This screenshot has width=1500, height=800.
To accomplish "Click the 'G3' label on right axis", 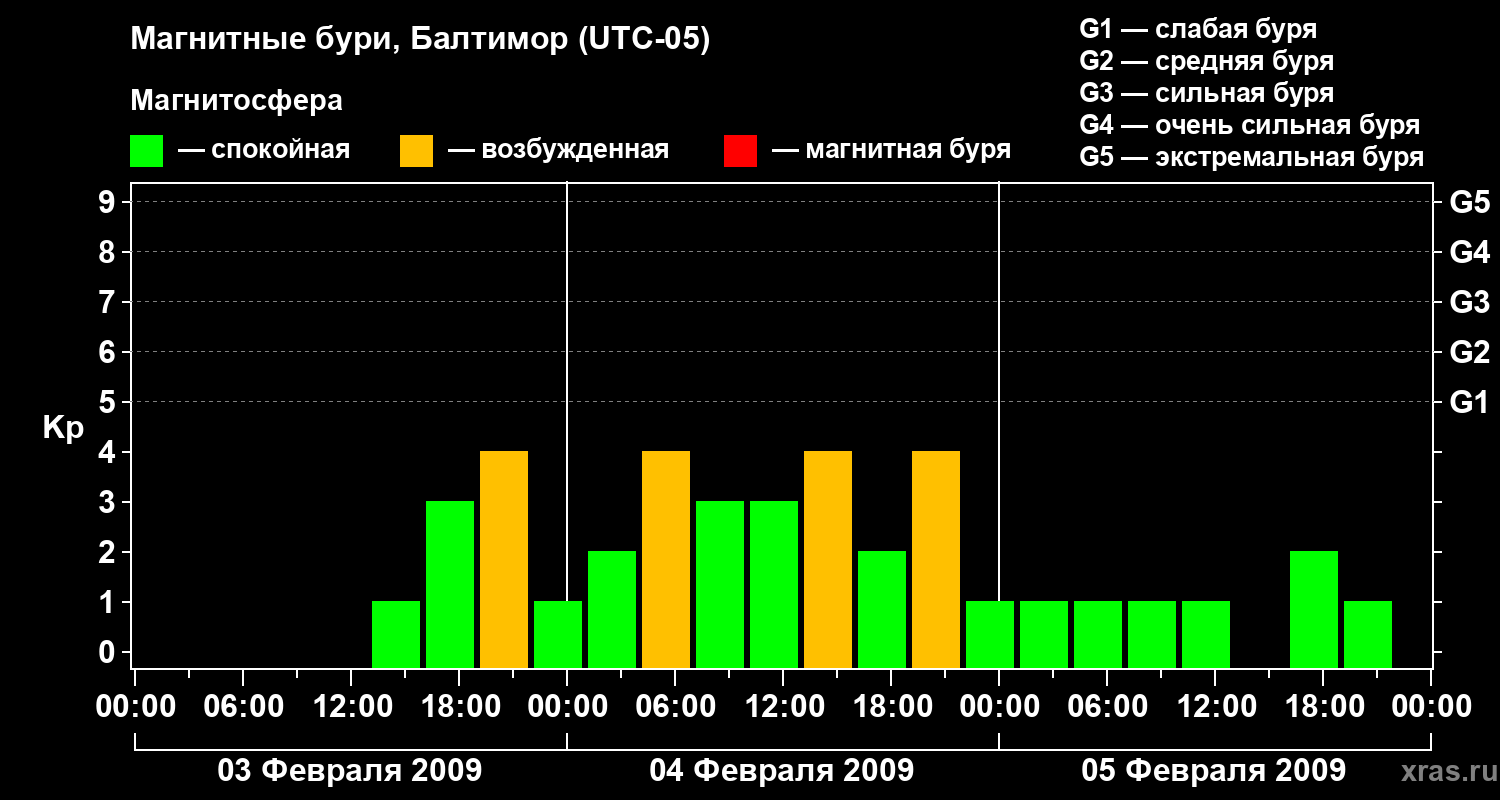I will [x=1470, y=302].
